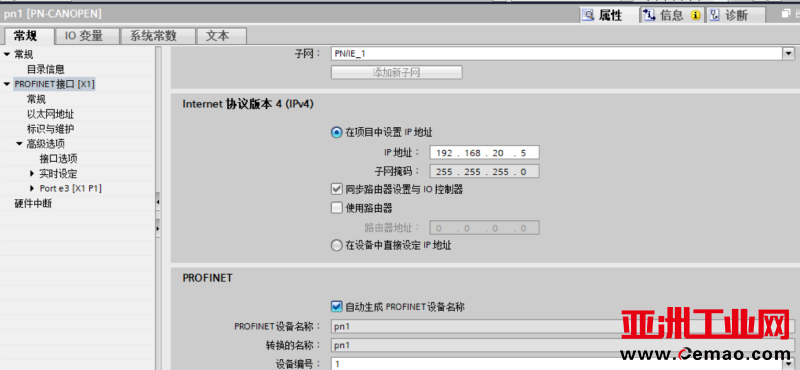Click the Internet 协议版本 4 (IPv4) heading
Image resolution: width=800 pixels, height=370 pixels.
(x=248, y=104)
